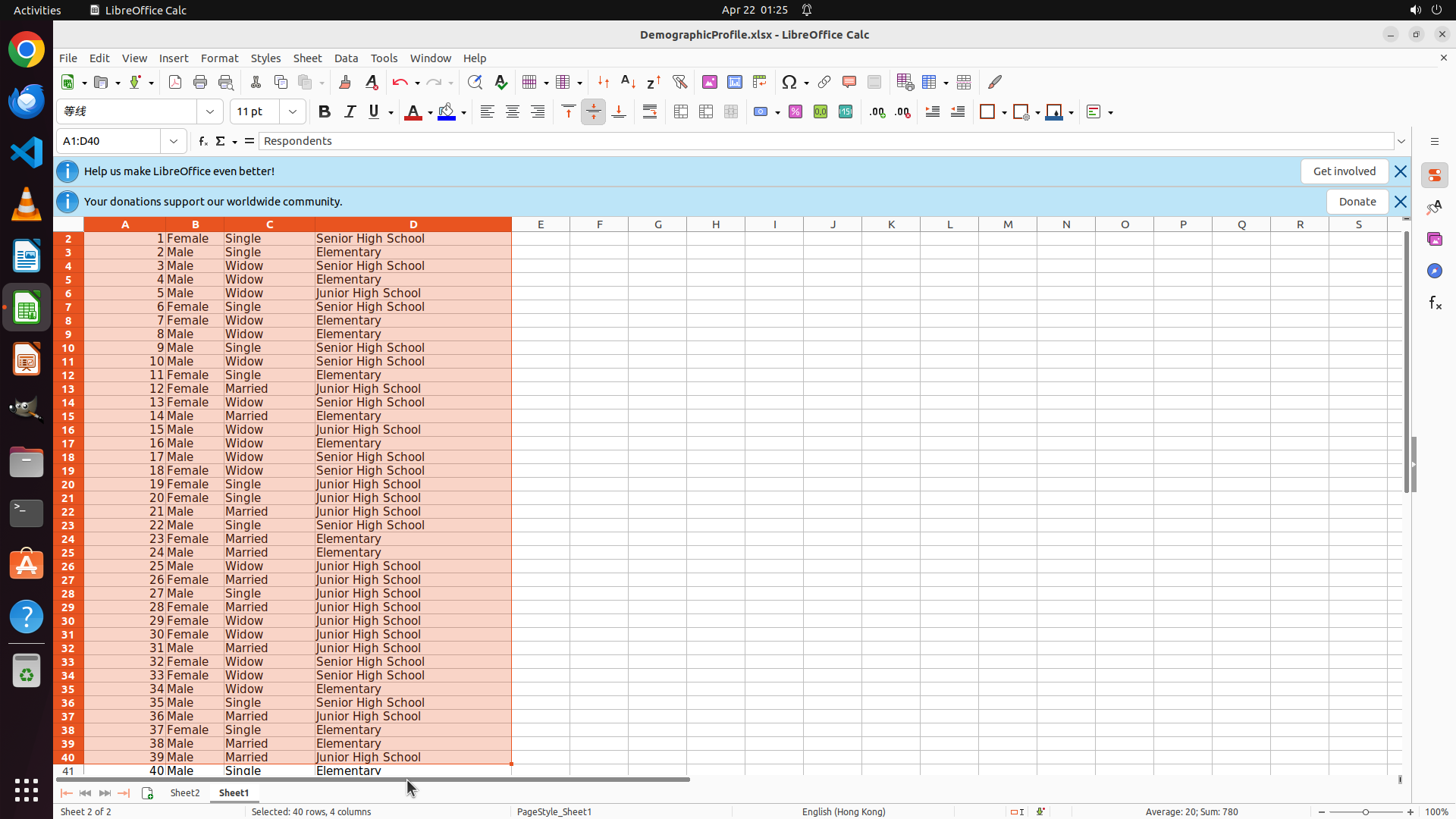Image resolution: width=1456 pixels, height=819 pixels.
Task: Open the Name Box dropdown
Action: 174,141
